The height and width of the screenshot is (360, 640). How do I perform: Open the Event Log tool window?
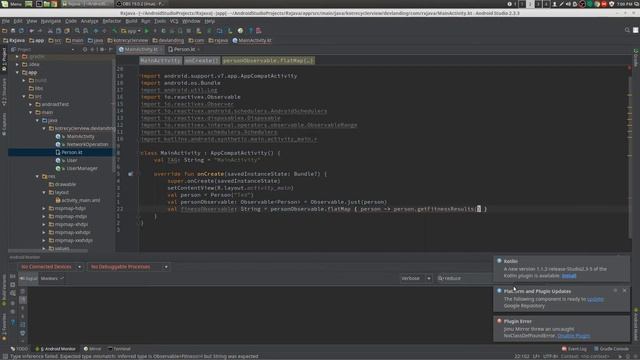coord(574,349)
